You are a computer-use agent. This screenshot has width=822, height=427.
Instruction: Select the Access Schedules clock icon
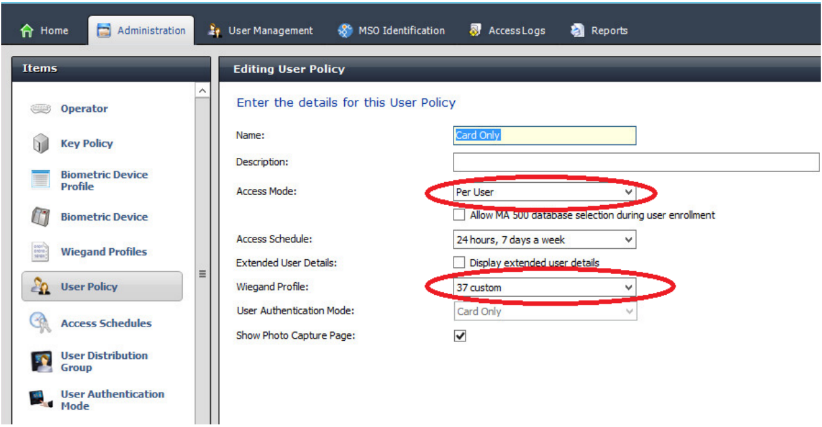40,323
